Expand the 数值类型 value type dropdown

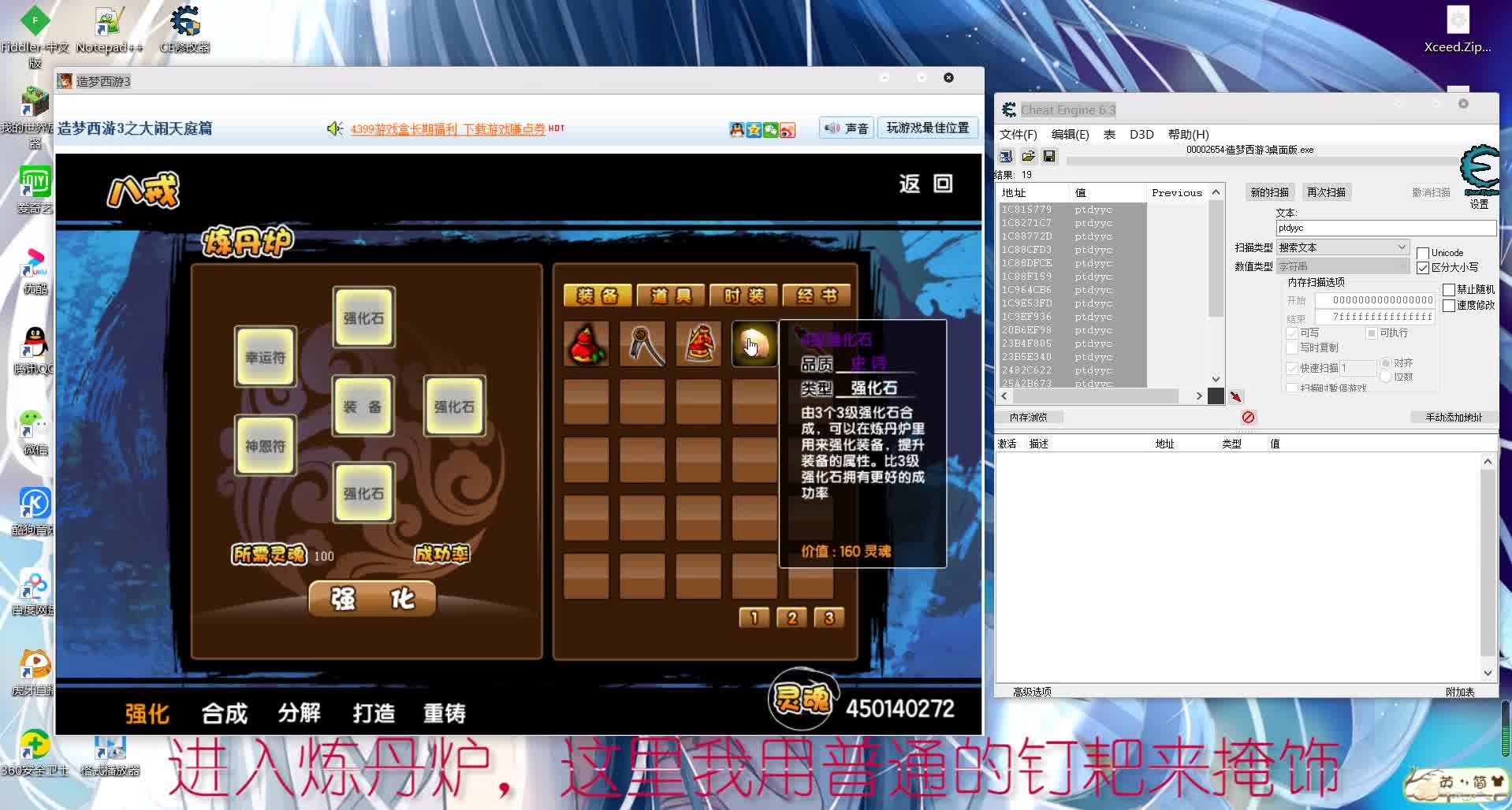point(1402,266)
